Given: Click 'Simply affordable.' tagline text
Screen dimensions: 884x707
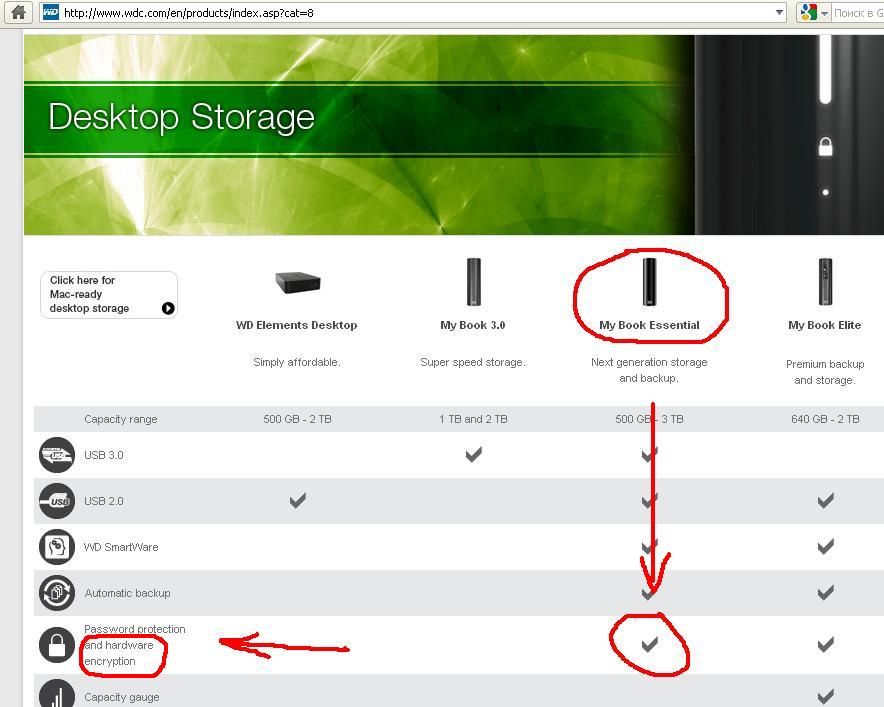Looking at the screenshot, I should pyautogui.click(x=297, y=362).
